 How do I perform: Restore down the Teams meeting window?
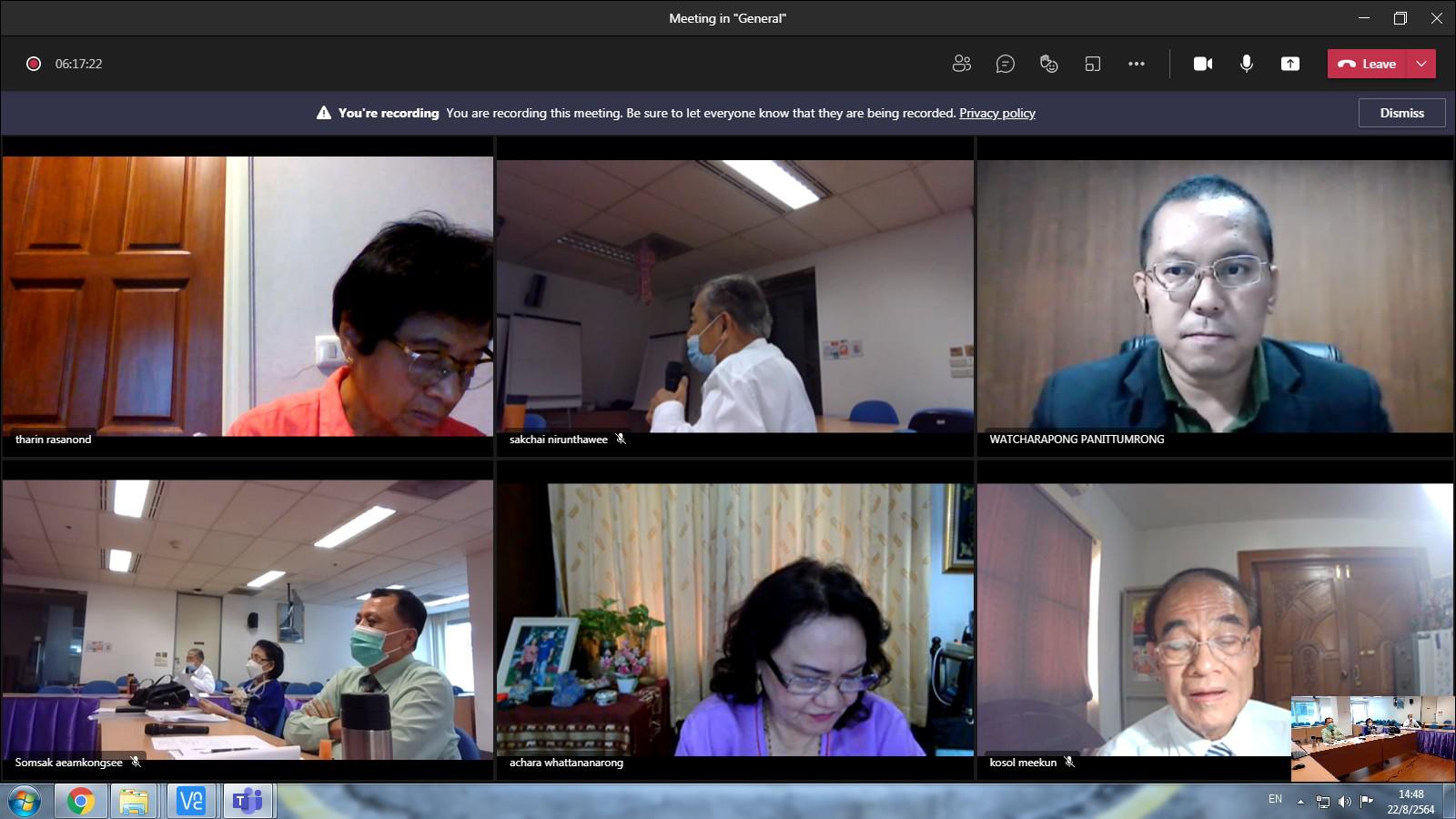point(1400,18)
